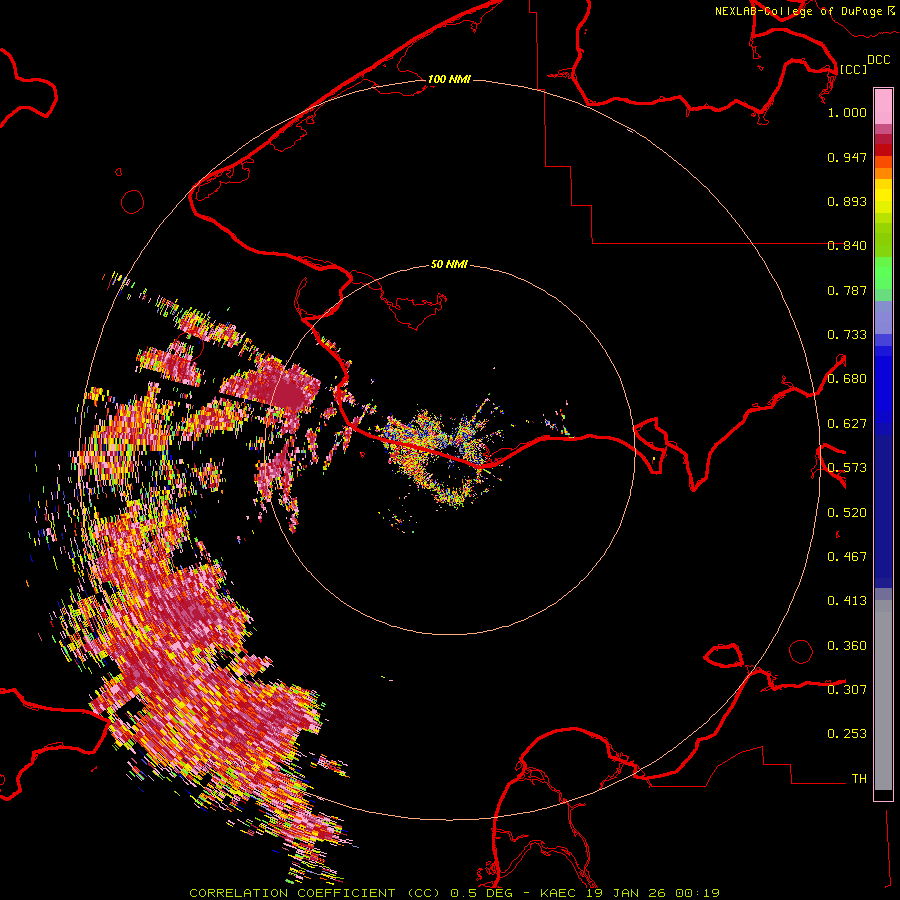Click the 0.840 color scale label

(847, 246)
